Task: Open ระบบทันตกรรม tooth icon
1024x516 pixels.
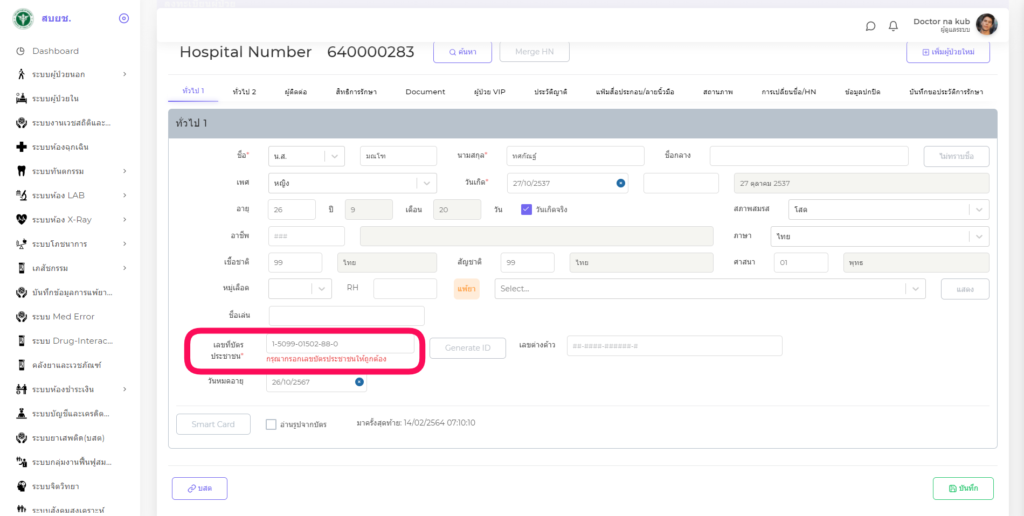Action: [21, 171]
